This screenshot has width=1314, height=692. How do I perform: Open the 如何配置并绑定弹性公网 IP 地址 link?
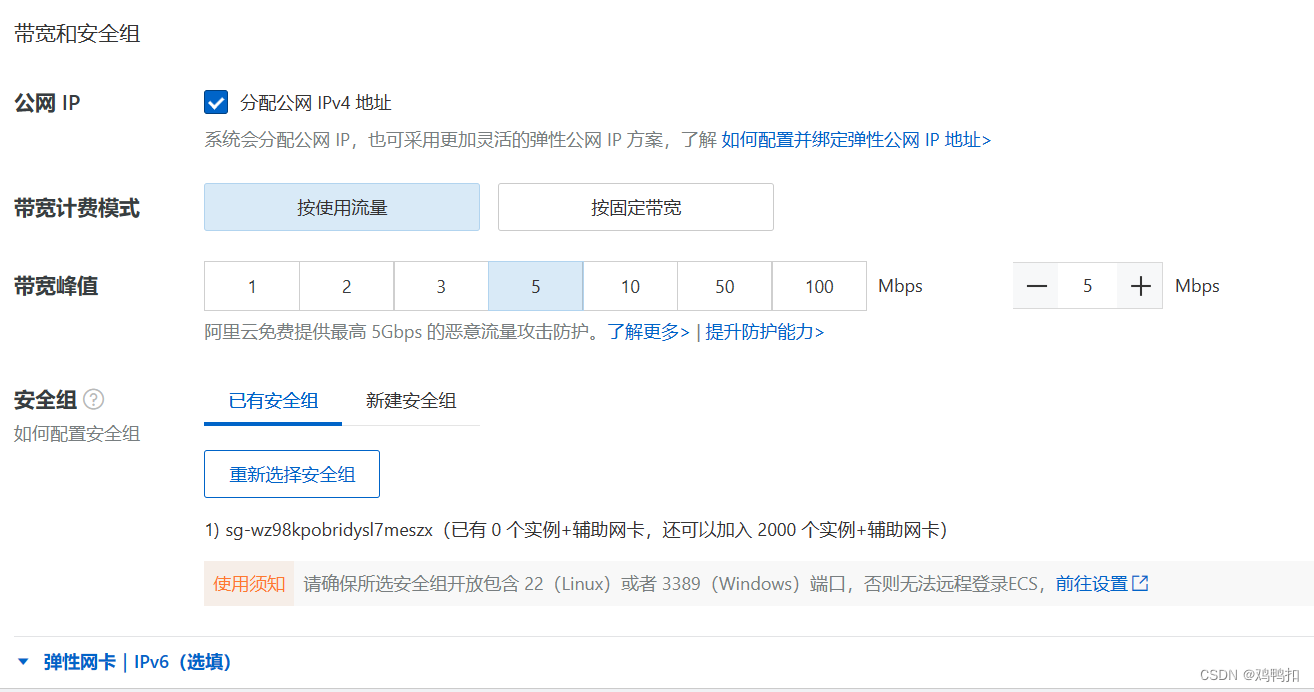click(856, 140)
